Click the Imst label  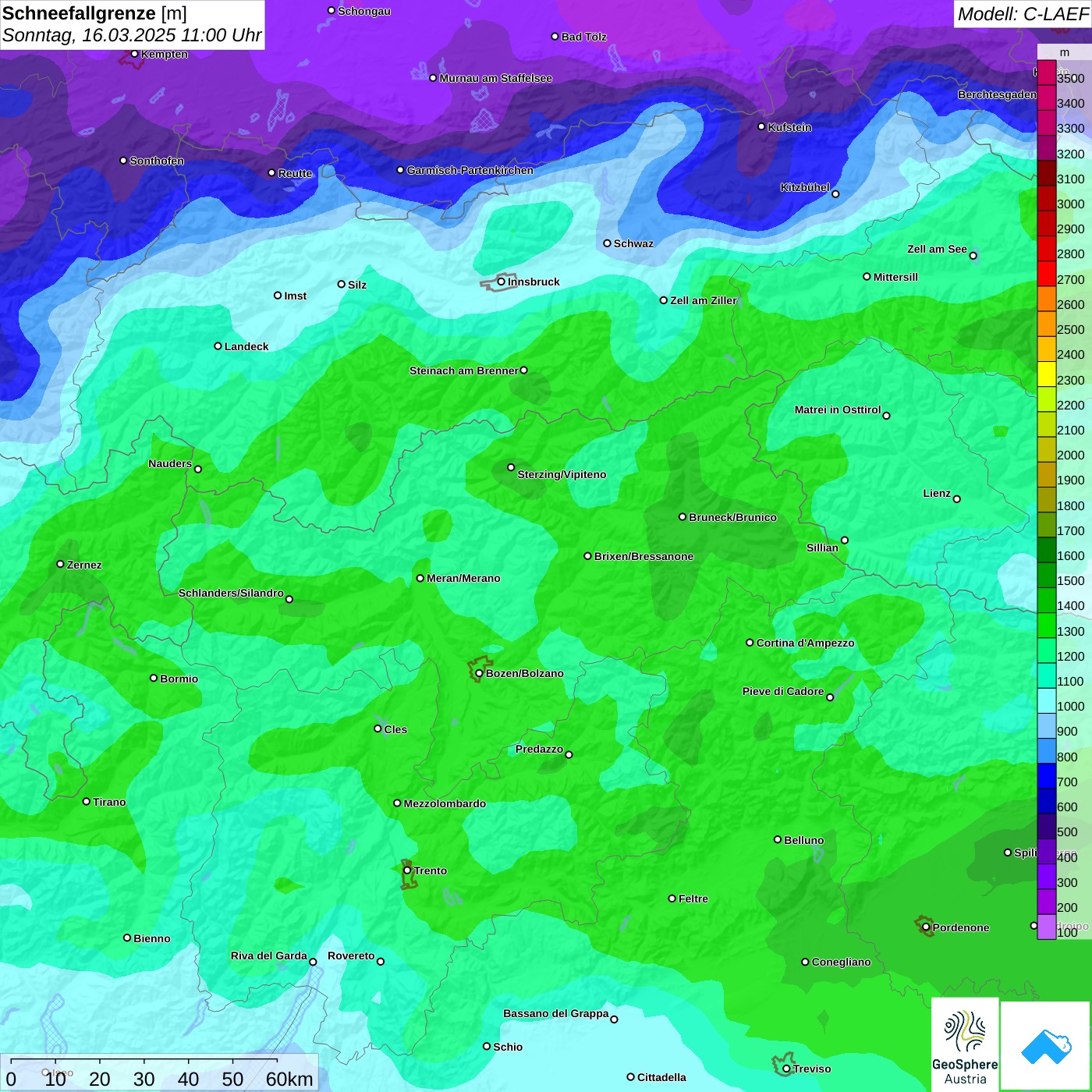295,296
